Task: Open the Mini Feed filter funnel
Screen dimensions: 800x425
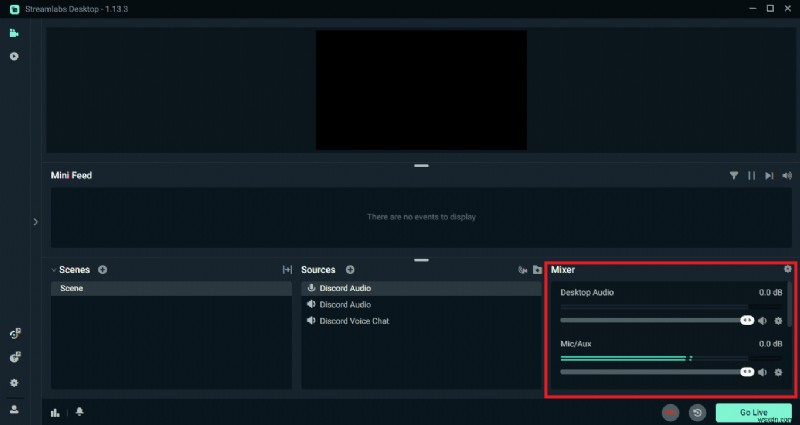Action: 734,176
